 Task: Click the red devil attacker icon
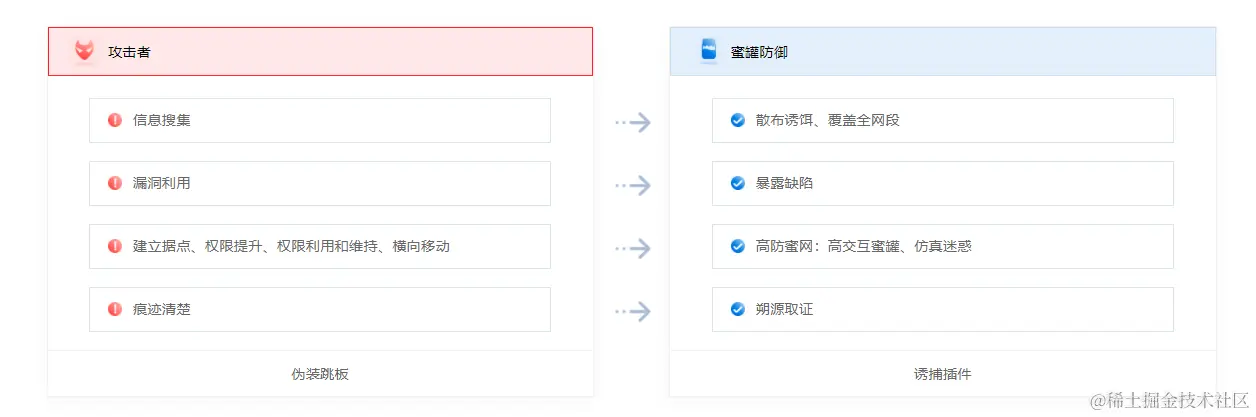[x=85, y=51]
